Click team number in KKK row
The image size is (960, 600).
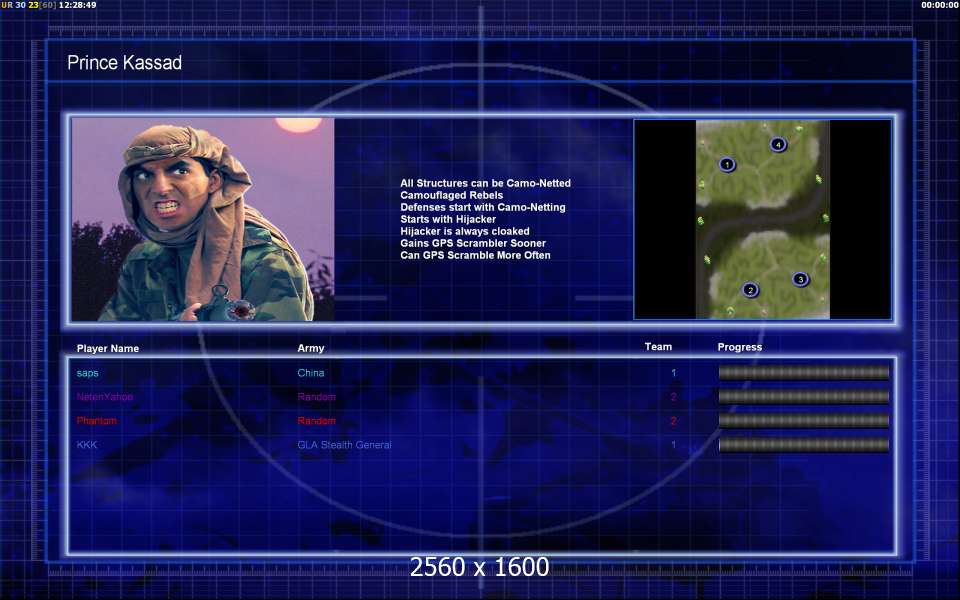[673, 444]
